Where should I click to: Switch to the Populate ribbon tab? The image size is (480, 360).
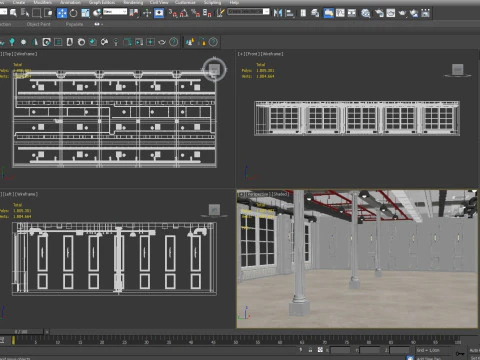pyautogui.click(x=74, y=24)
